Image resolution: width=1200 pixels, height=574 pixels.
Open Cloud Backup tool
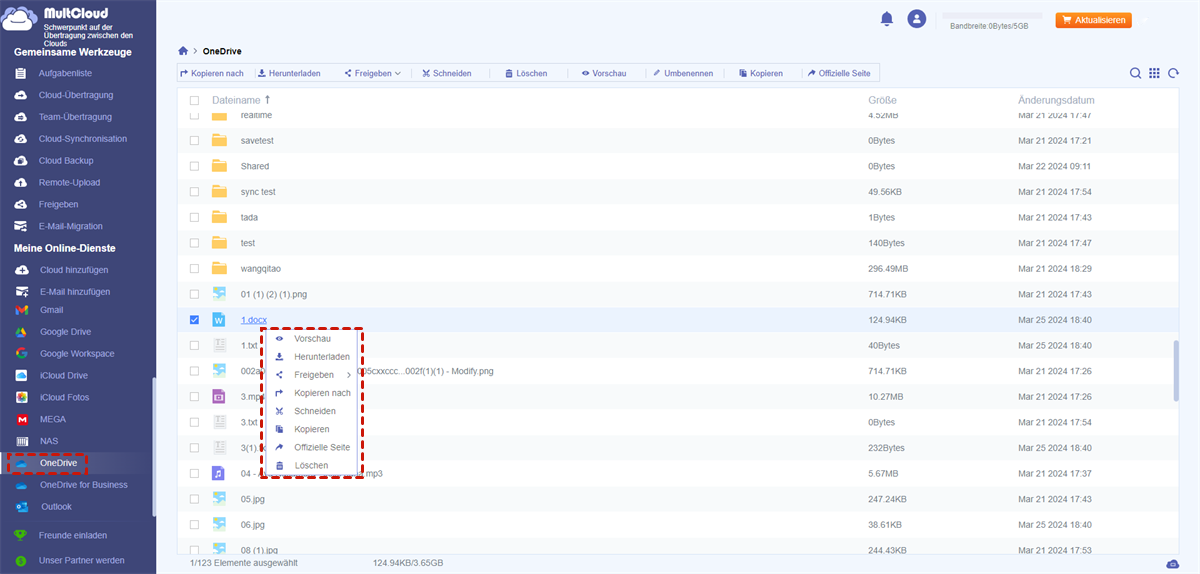[66, 161]
